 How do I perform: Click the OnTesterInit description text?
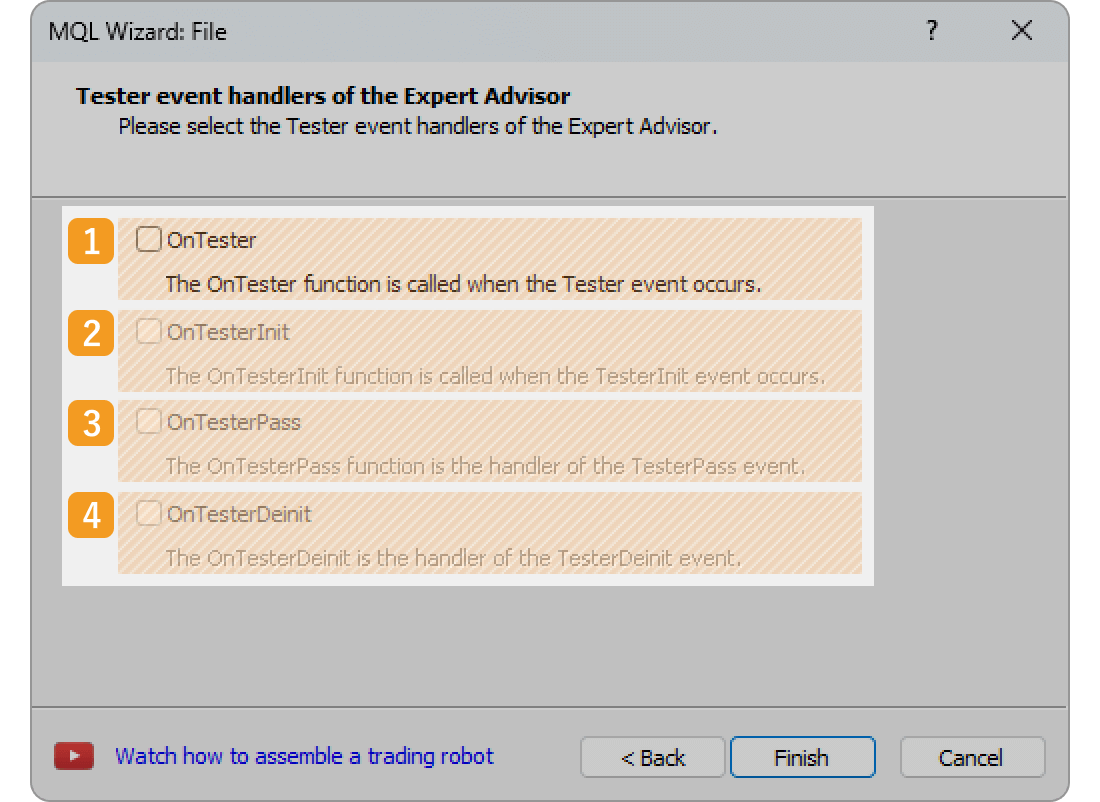495,376
